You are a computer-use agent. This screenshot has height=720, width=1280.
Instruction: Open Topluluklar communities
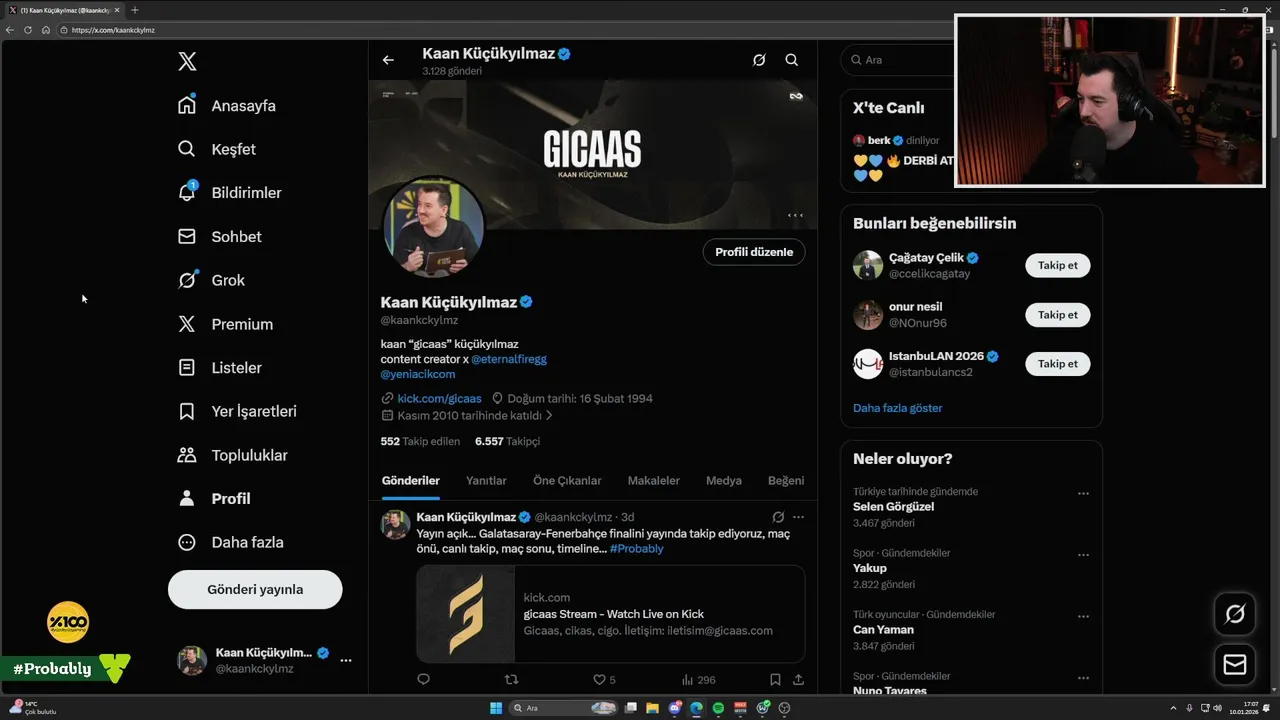233,455
